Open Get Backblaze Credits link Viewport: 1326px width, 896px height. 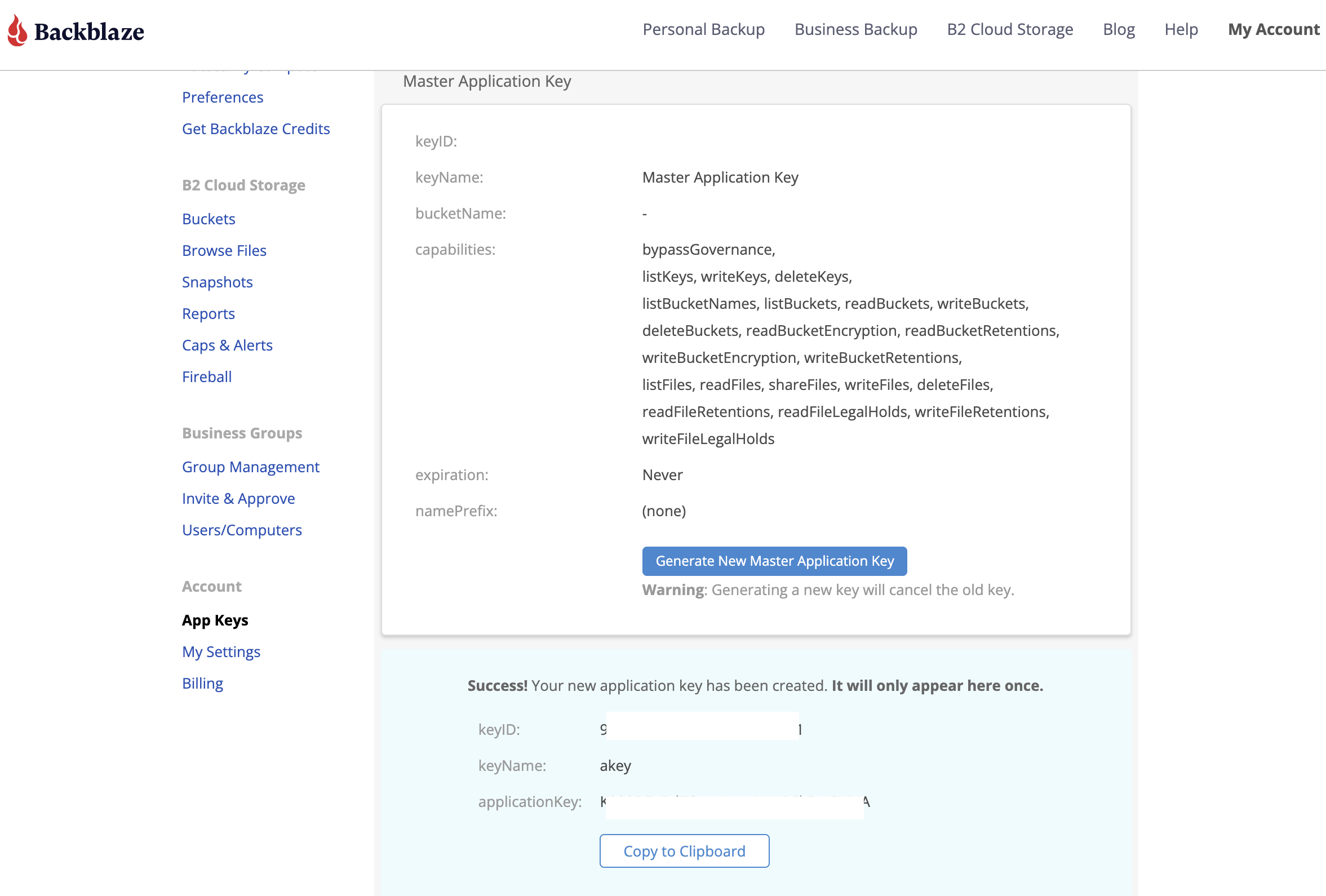[x=256, y=129]
